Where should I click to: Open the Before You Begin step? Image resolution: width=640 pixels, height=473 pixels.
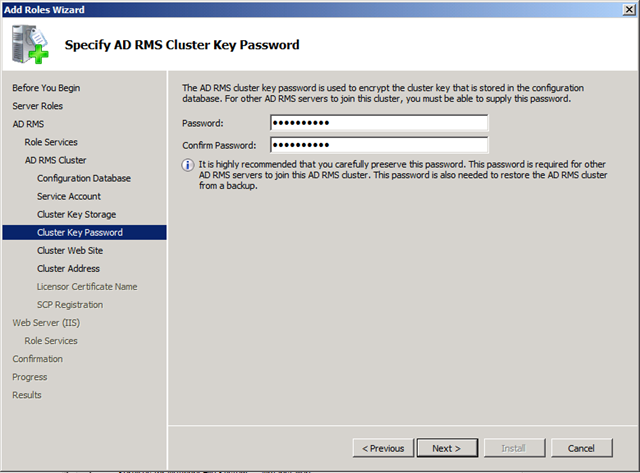(46, 88)
